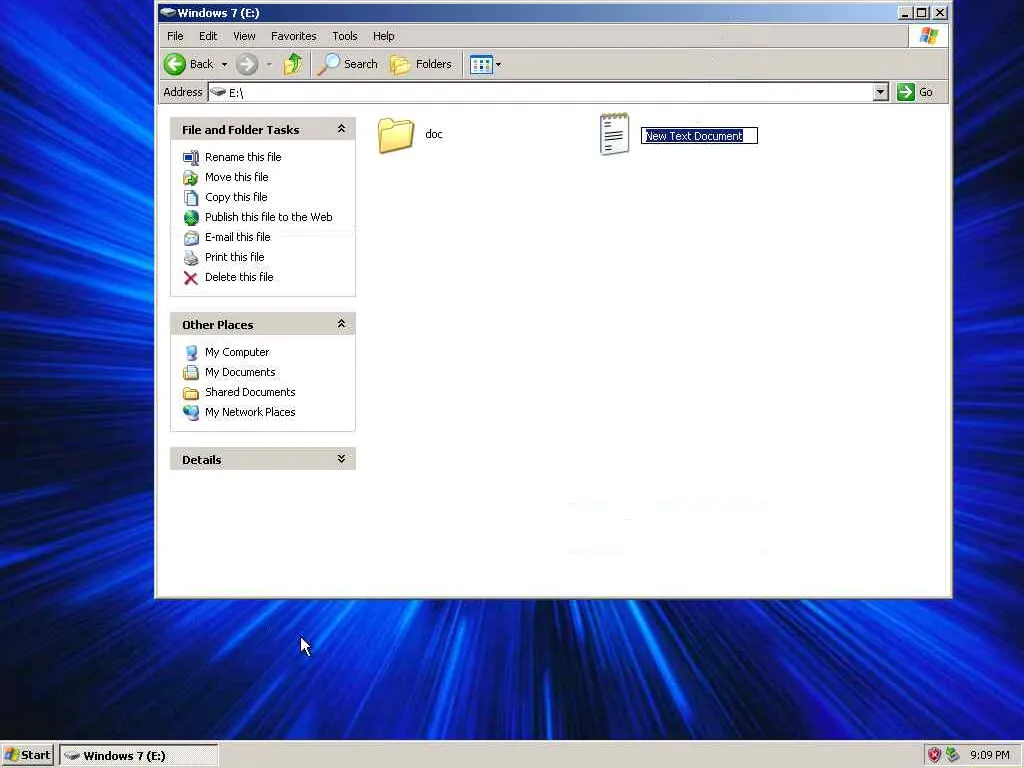Click the Windows flag logo
The height and width of the screenshot is (768, 1024).
point(929,36)
